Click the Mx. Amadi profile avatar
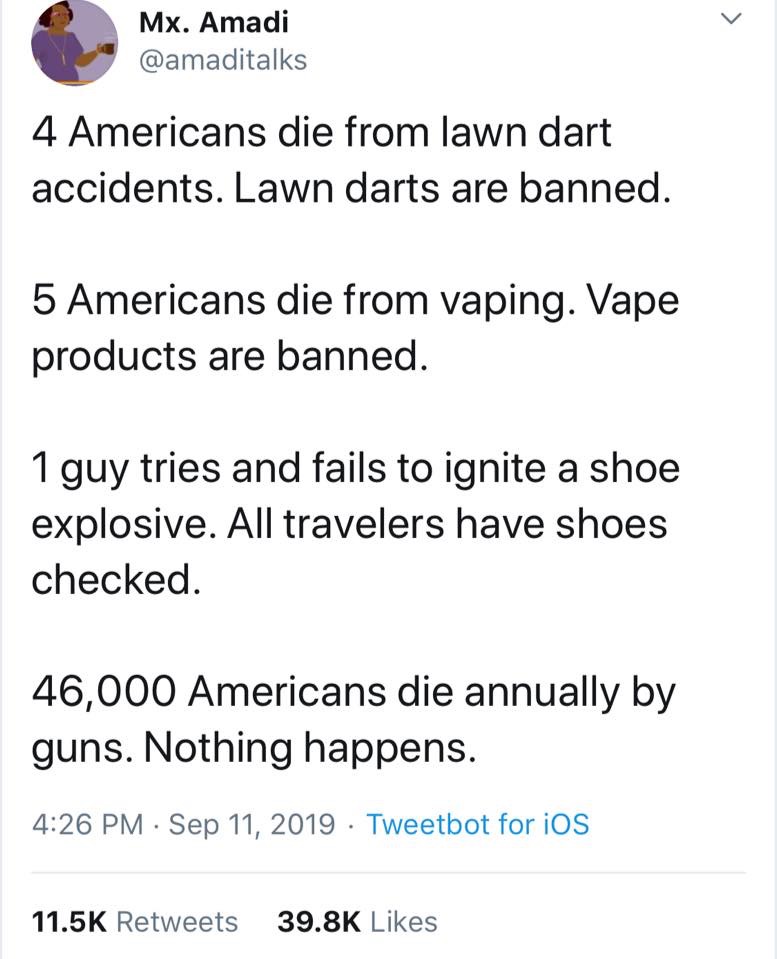Screen dimensions: 777x959 [x=74, y=42]
